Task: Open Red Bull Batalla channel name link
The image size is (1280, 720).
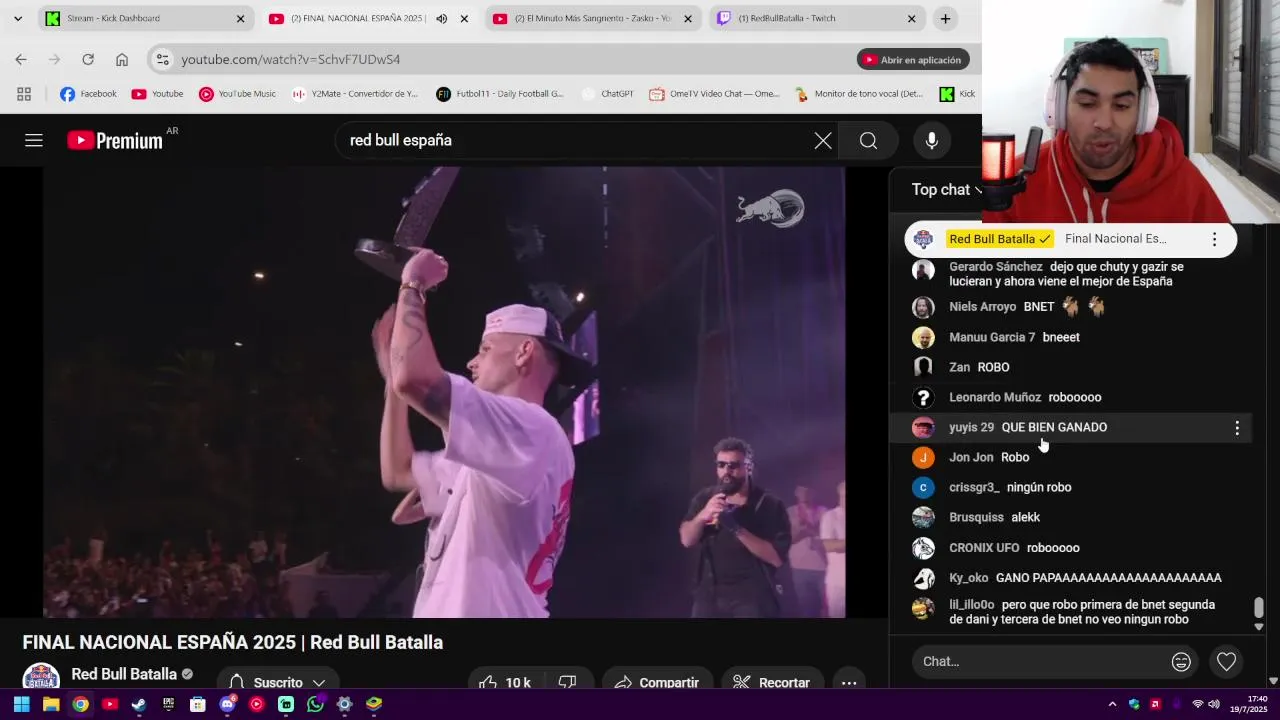Action: 124,674
